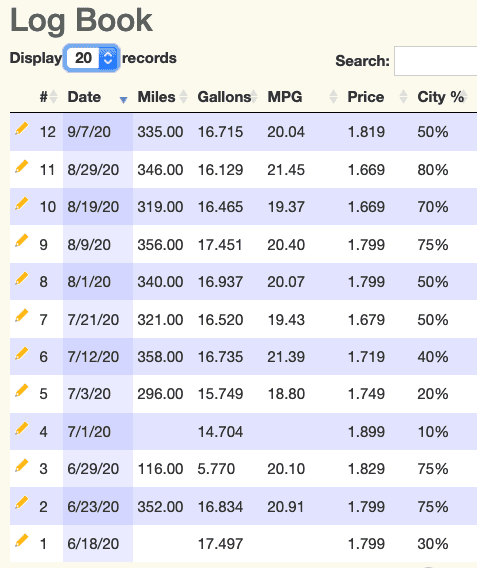Edit the 6/23/20 record via pencil

(x=21, y=503)
